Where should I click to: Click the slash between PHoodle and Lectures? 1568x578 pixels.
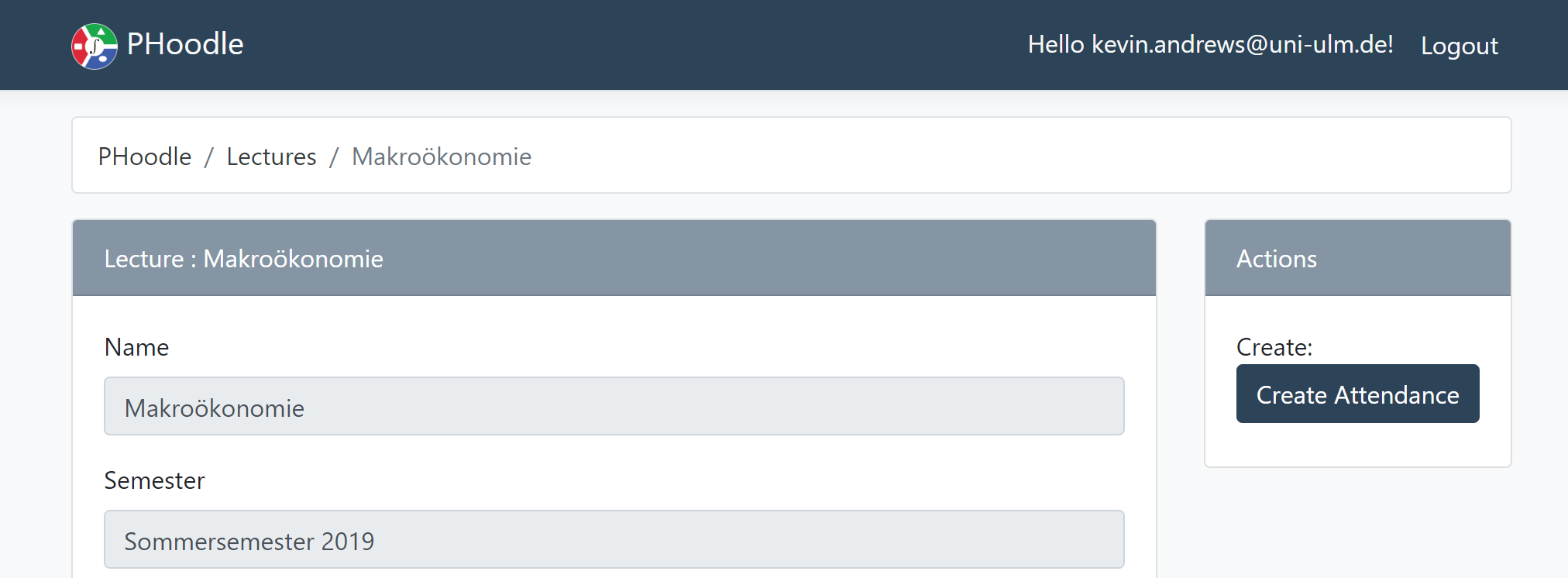point(209,157)
